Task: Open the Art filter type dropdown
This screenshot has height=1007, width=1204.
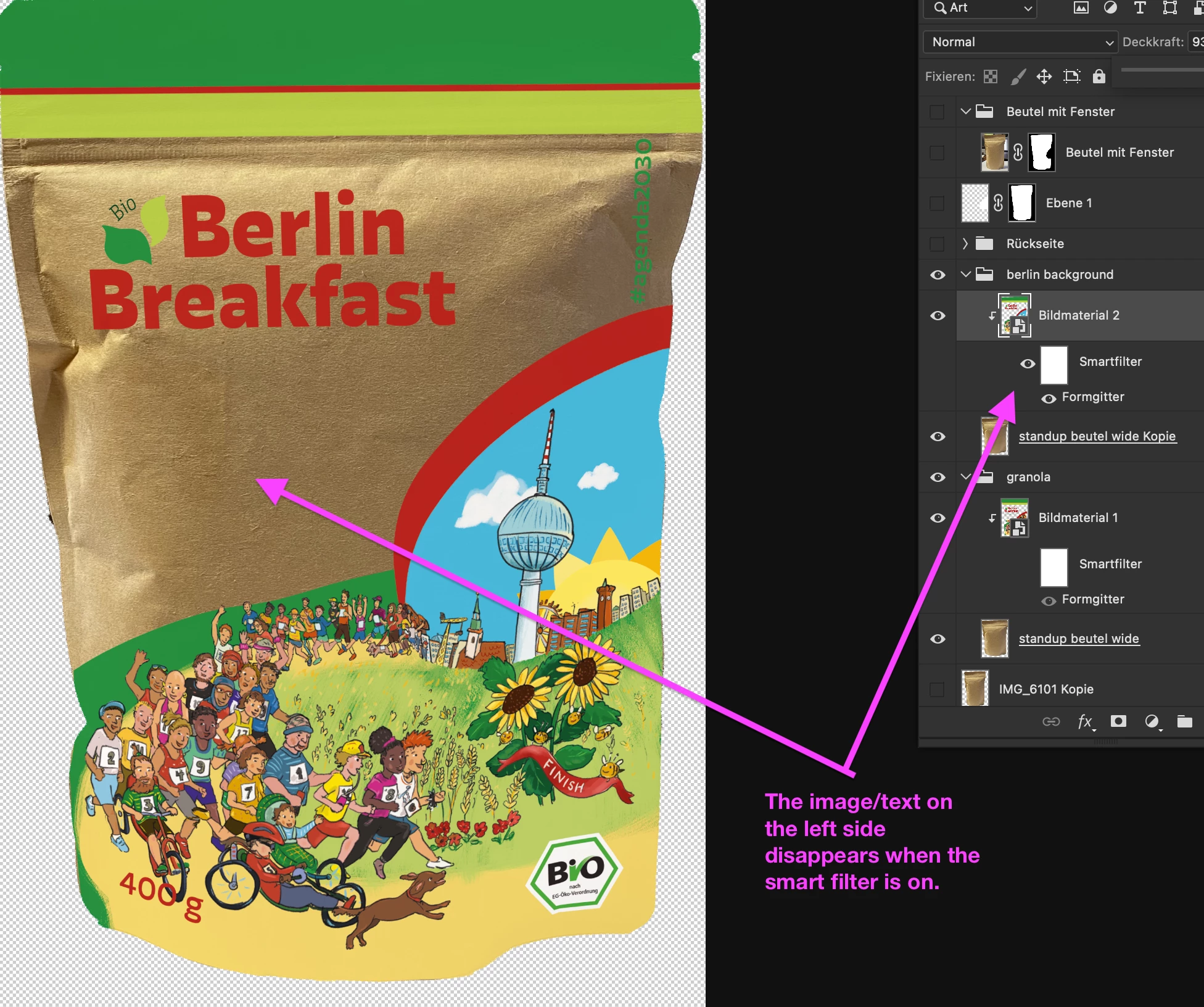Action: pyautogui.click(x=981, y=8)
